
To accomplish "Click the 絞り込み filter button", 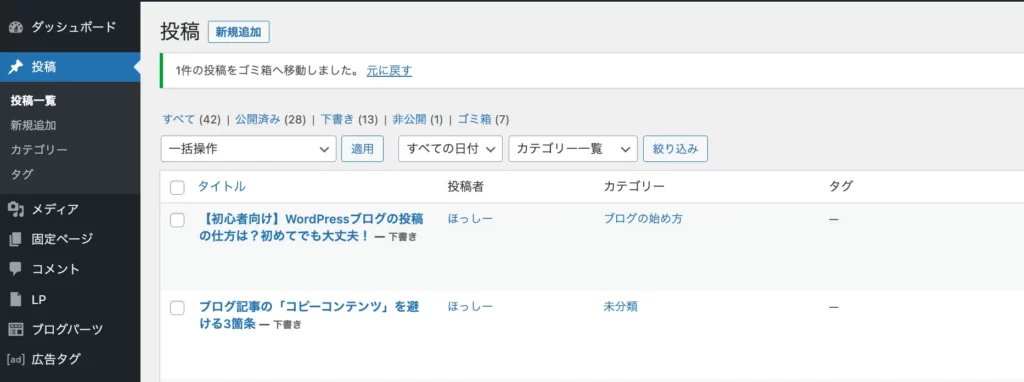I will point(675,149).
